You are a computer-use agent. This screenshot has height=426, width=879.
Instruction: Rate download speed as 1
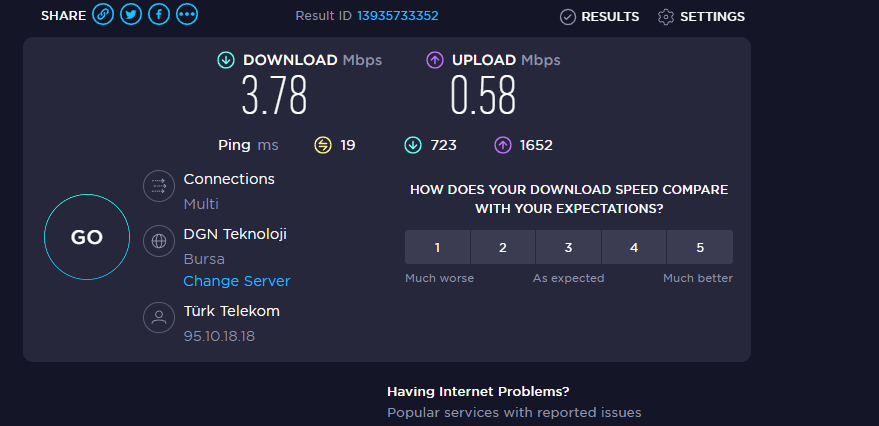(437, 247)
